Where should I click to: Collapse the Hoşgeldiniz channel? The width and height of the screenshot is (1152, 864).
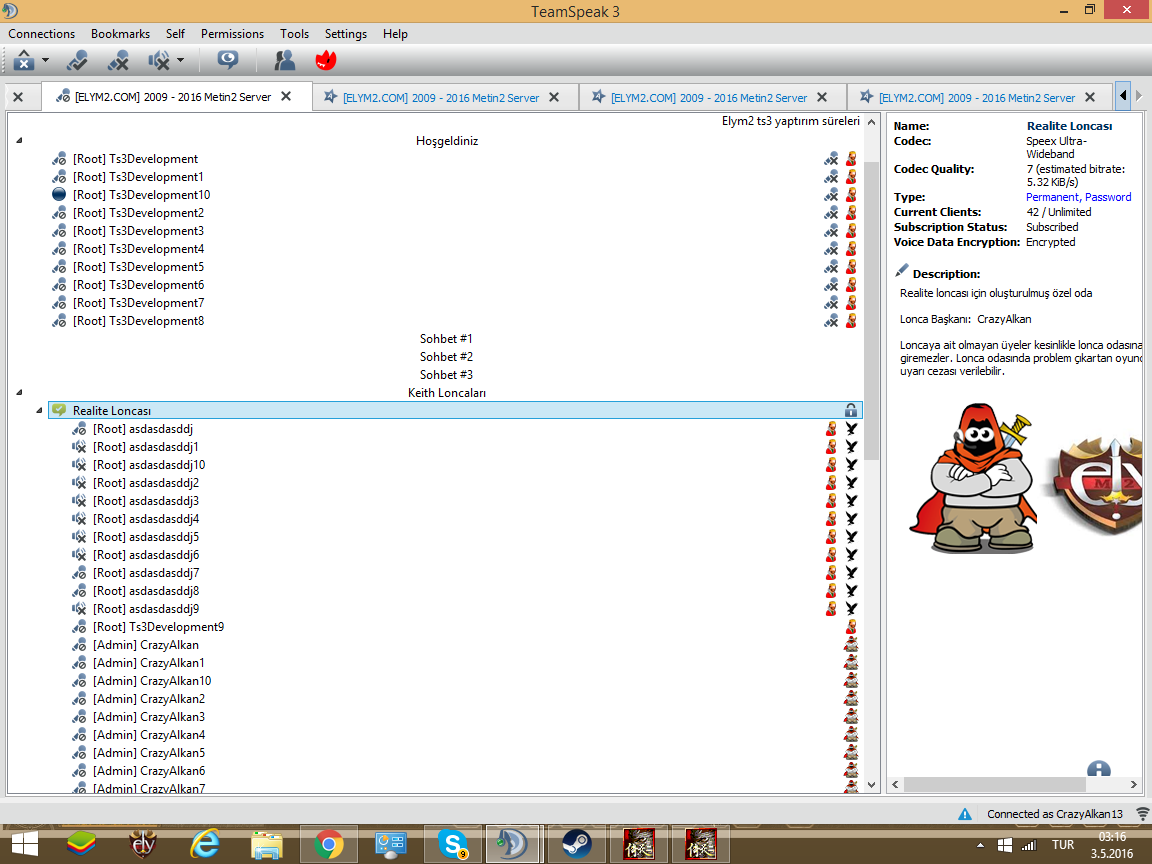pos(19,140)
